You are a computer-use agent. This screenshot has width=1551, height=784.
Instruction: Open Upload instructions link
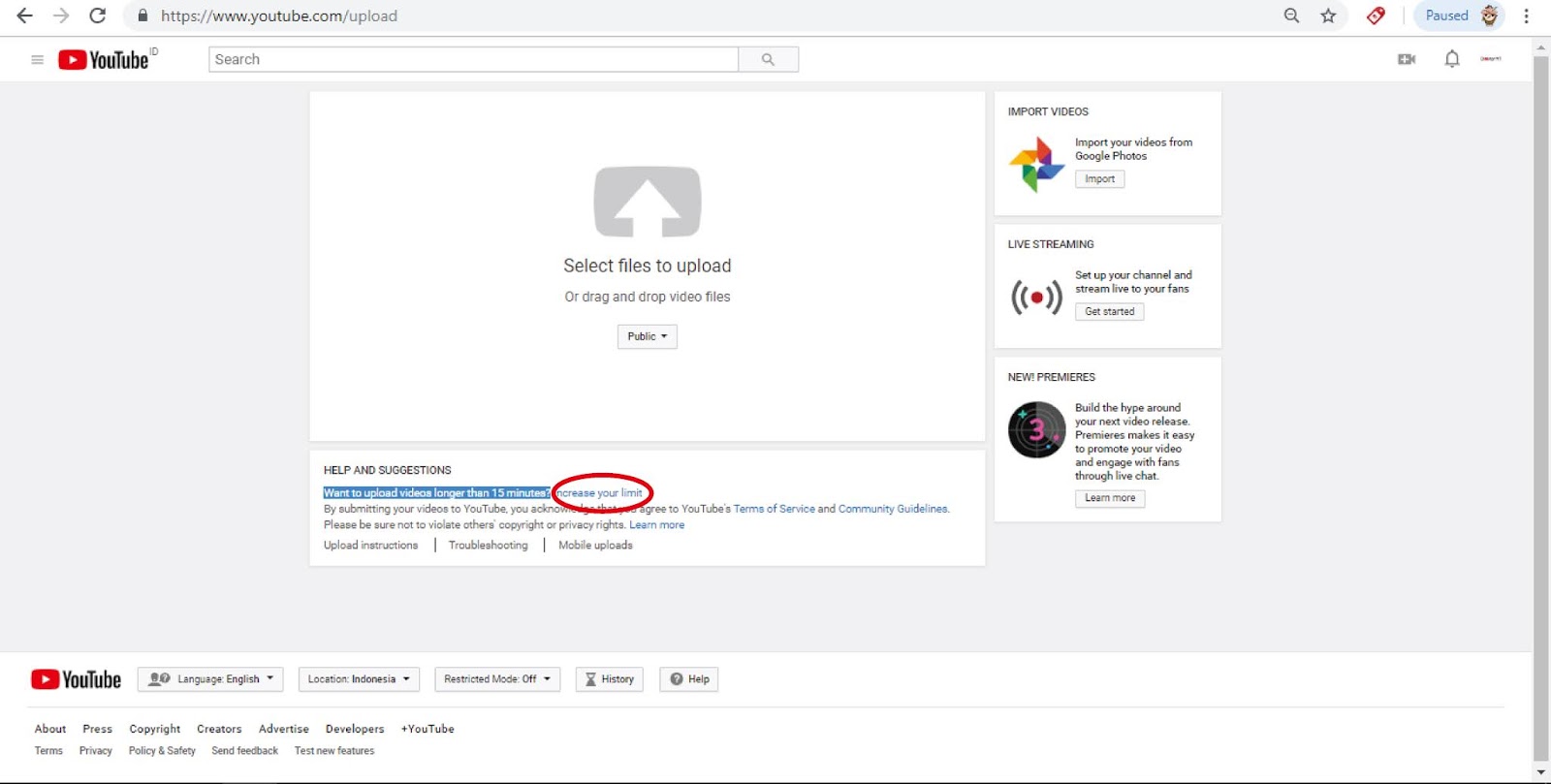[371, 546]
